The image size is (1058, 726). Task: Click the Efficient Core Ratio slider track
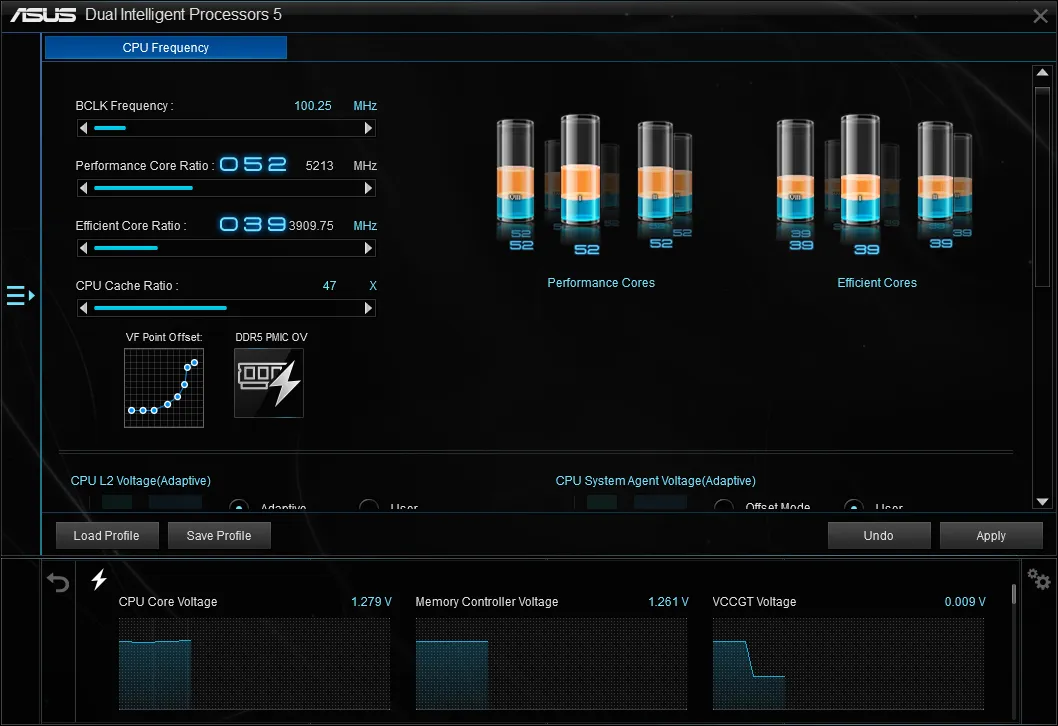point(226,248)
